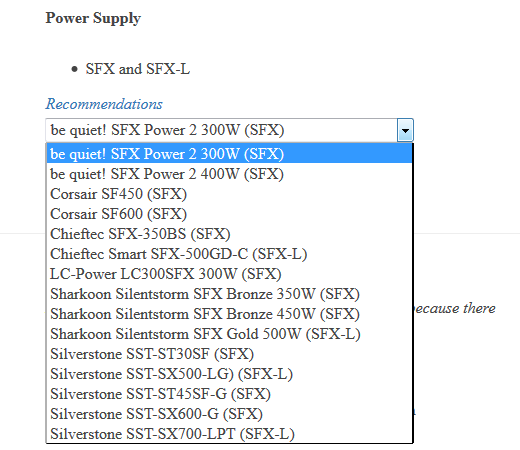Select be quiet! SFX Power 2 300W highlighted option
Image resolution: width=520 pixels, height=450 pixels.
point(229,154)
